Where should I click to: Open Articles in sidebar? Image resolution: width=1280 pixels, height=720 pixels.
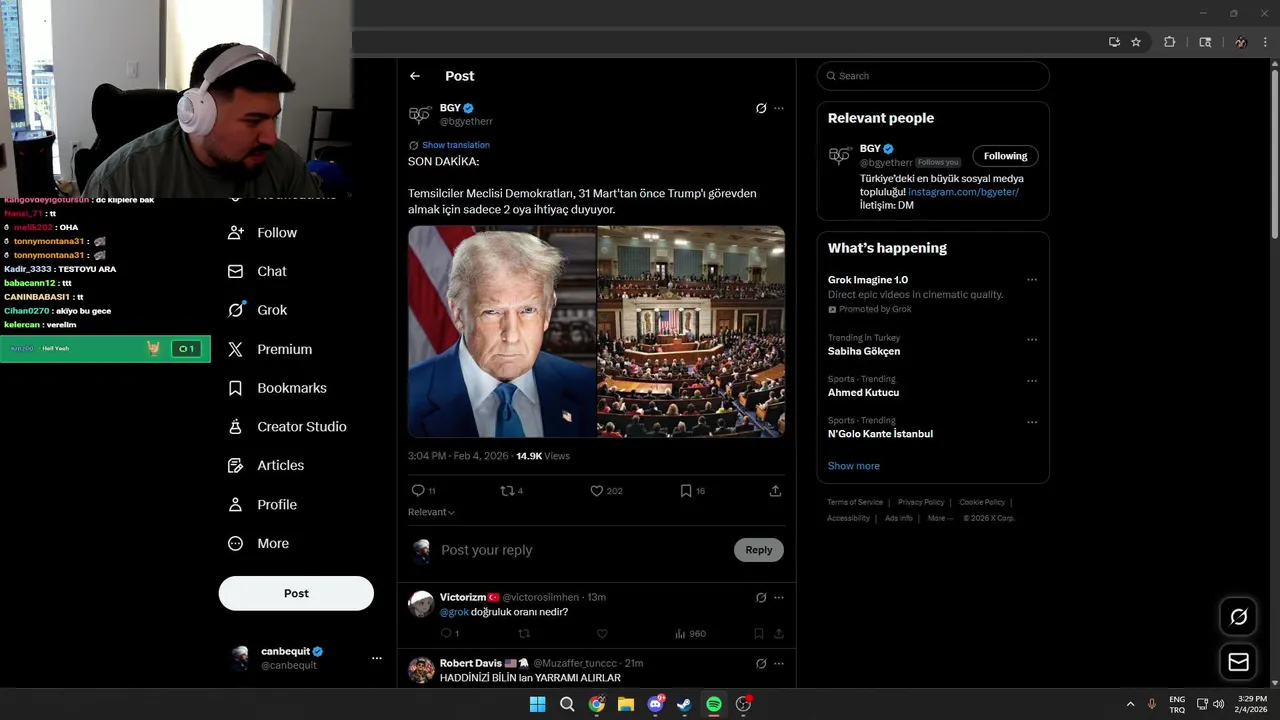pos(267,466)
